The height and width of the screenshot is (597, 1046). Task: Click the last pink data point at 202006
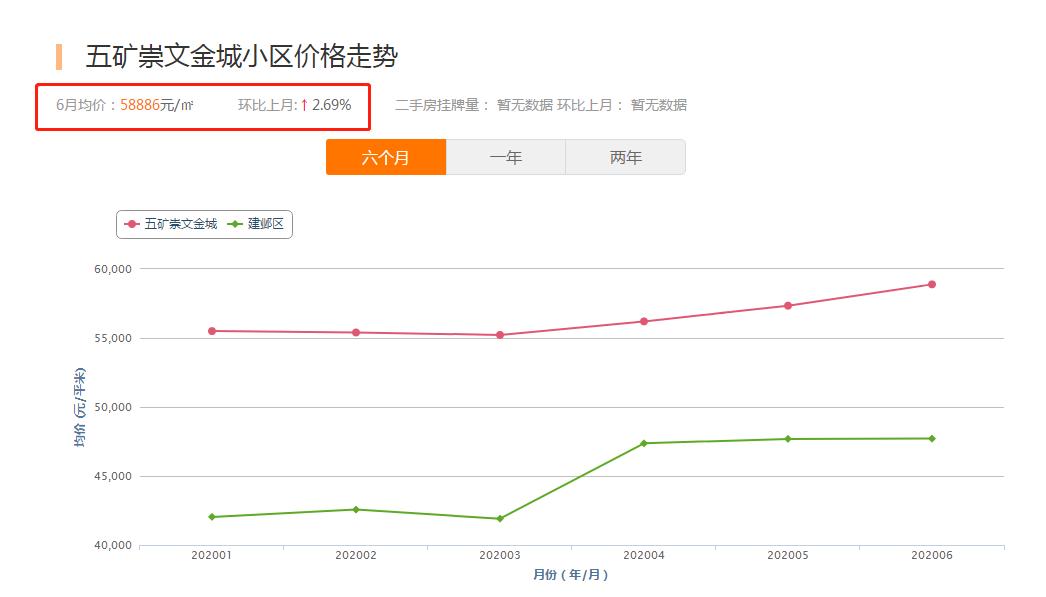point(932,285)
